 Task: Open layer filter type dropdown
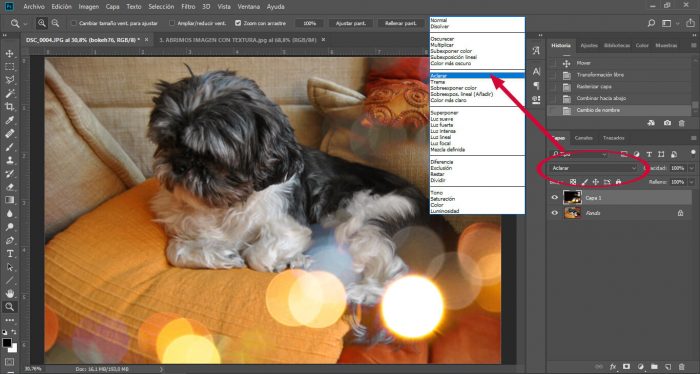pyautogui.click(x=579, y=154)
